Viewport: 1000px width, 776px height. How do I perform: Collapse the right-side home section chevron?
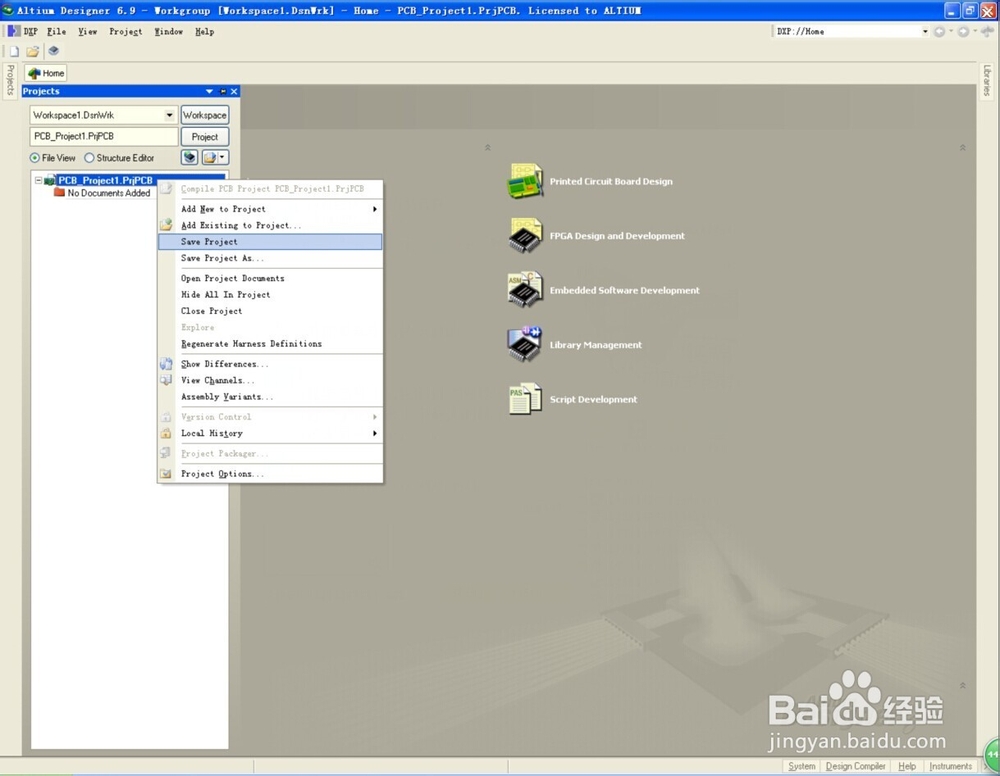(962, 147)
